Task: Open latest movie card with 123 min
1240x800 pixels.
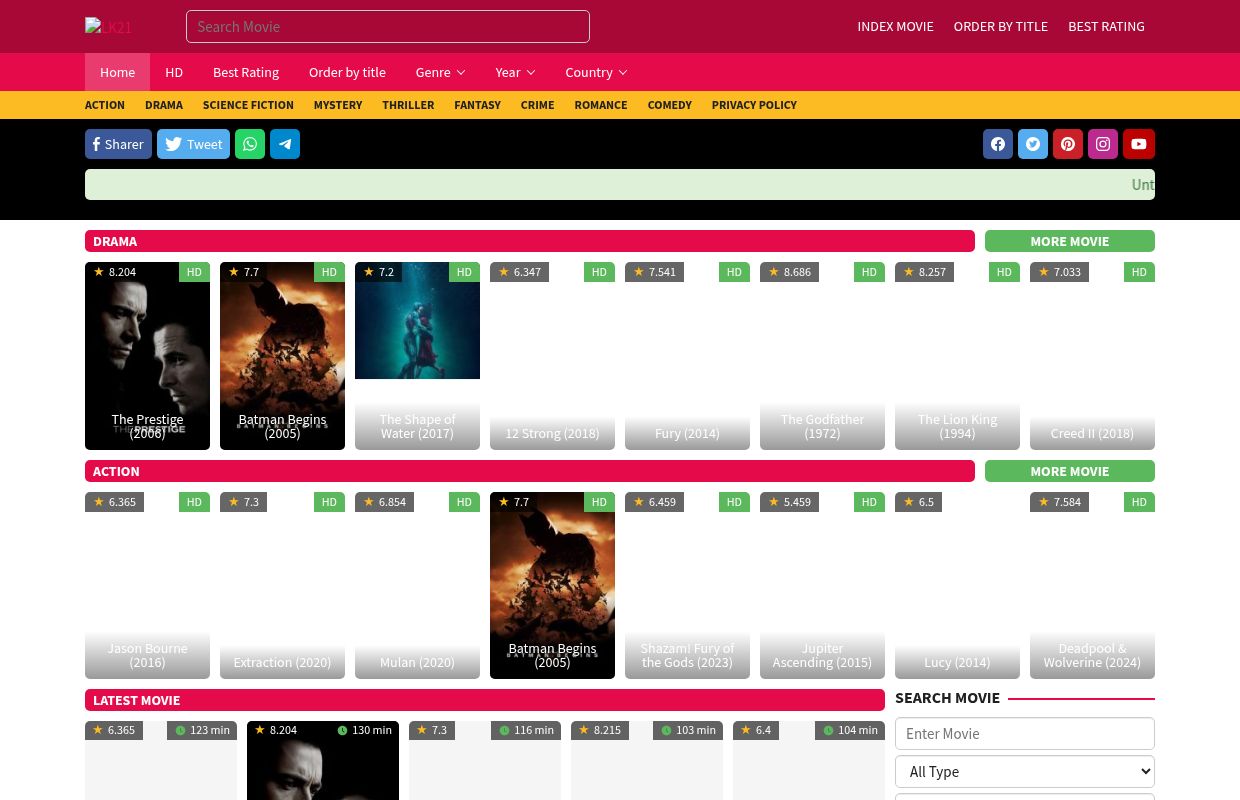Action: [x=161, y=760]
